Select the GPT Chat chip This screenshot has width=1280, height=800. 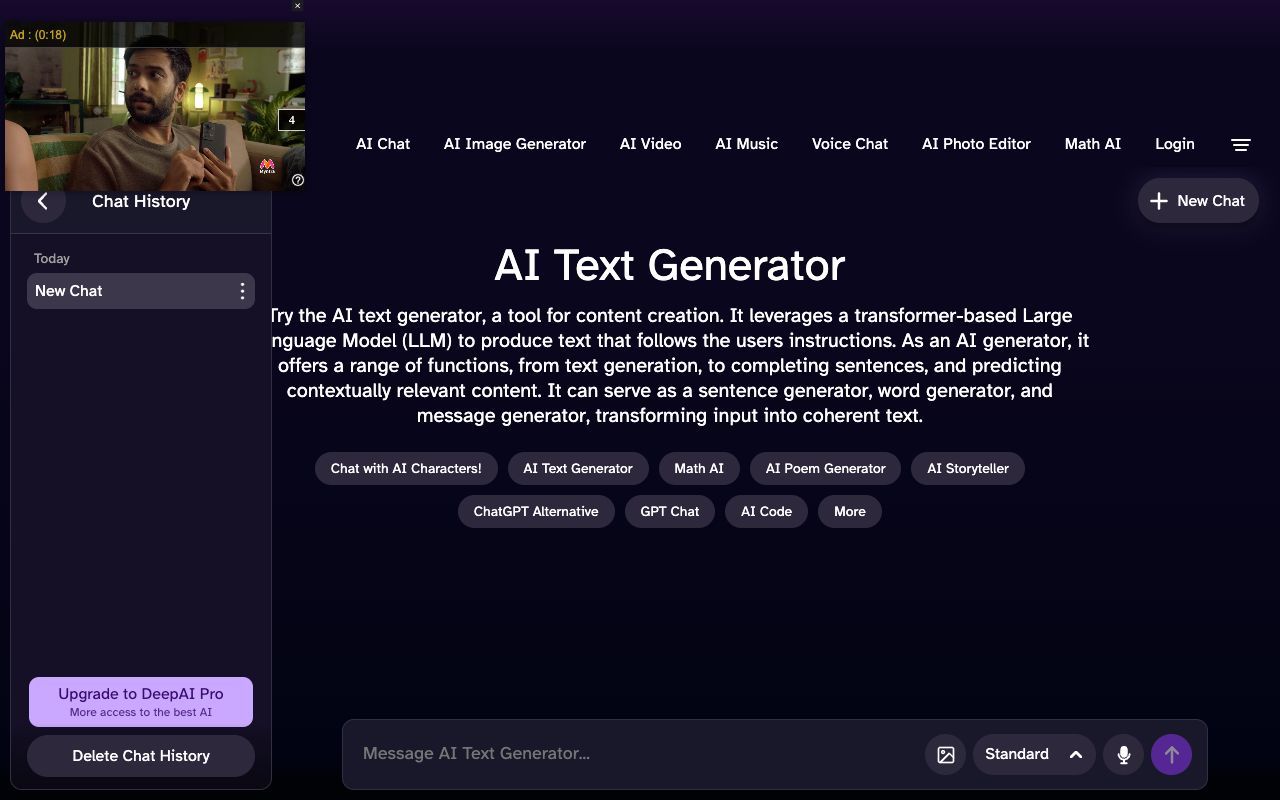(670, 512)
